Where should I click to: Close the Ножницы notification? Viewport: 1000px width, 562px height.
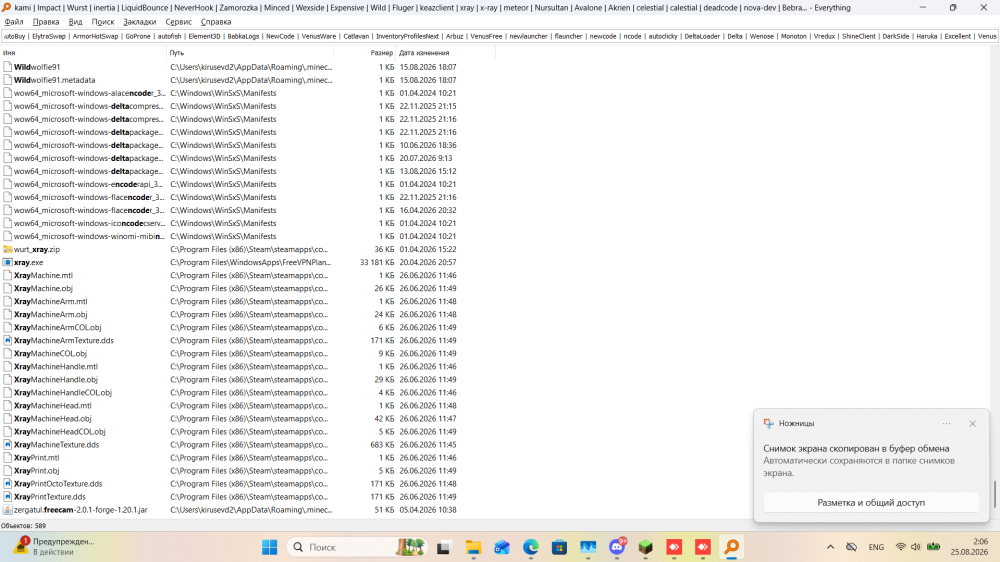pos(972,424)
